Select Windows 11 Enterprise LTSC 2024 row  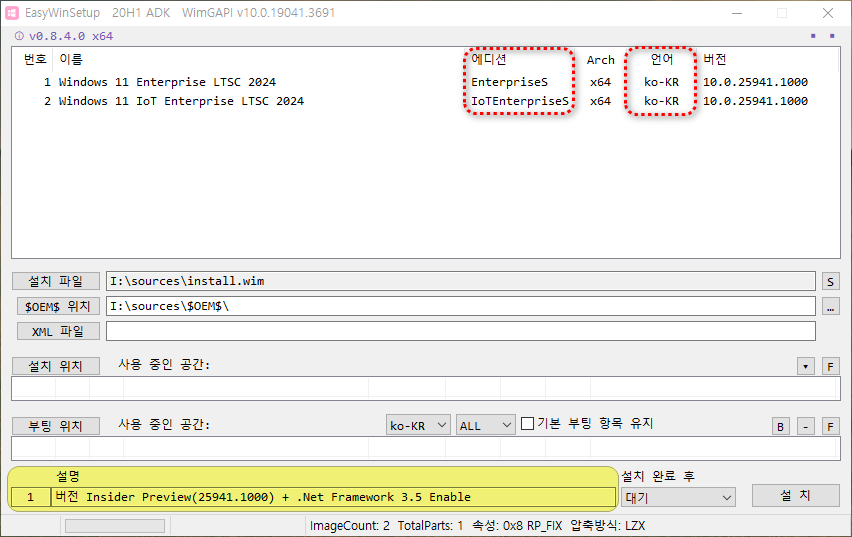point(425,82)
